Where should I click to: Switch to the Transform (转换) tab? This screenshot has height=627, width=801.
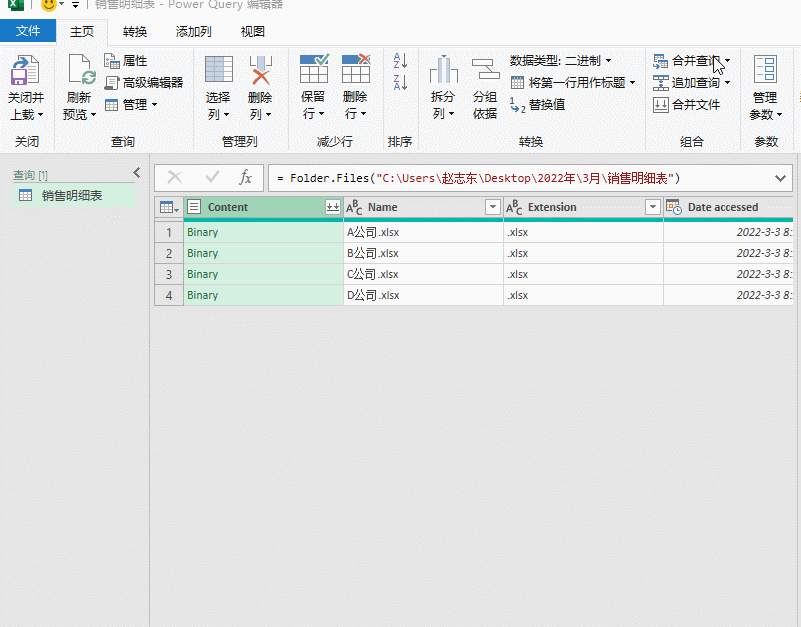135,32
